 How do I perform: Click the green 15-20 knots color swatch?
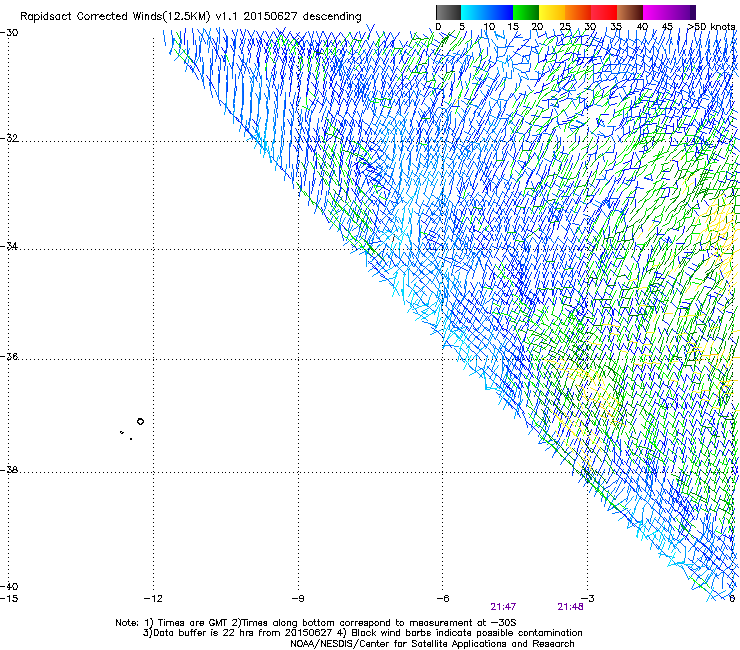point(526,12)
